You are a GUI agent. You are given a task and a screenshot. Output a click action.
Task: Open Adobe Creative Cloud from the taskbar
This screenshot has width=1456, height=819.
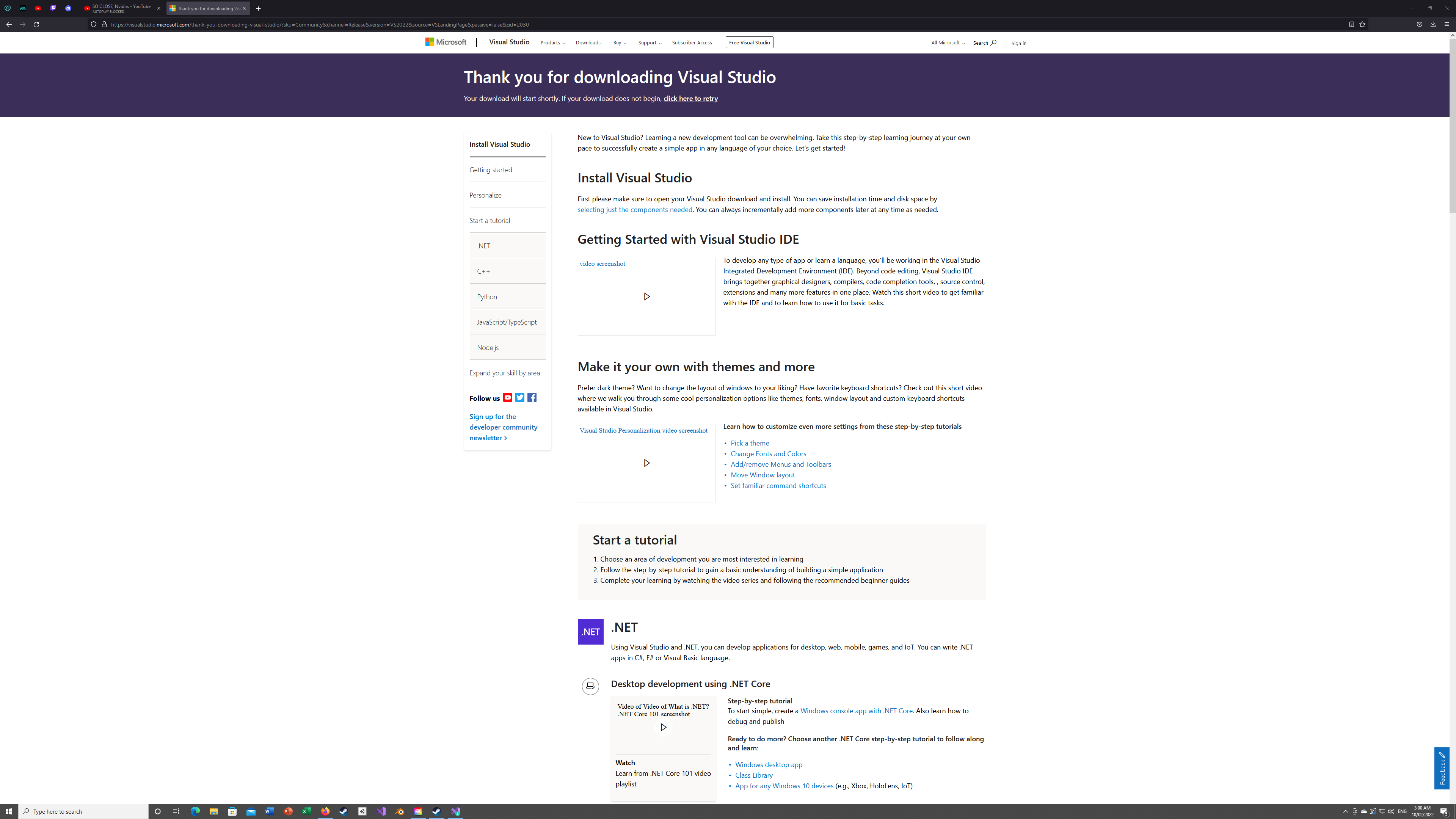(418, 812)
